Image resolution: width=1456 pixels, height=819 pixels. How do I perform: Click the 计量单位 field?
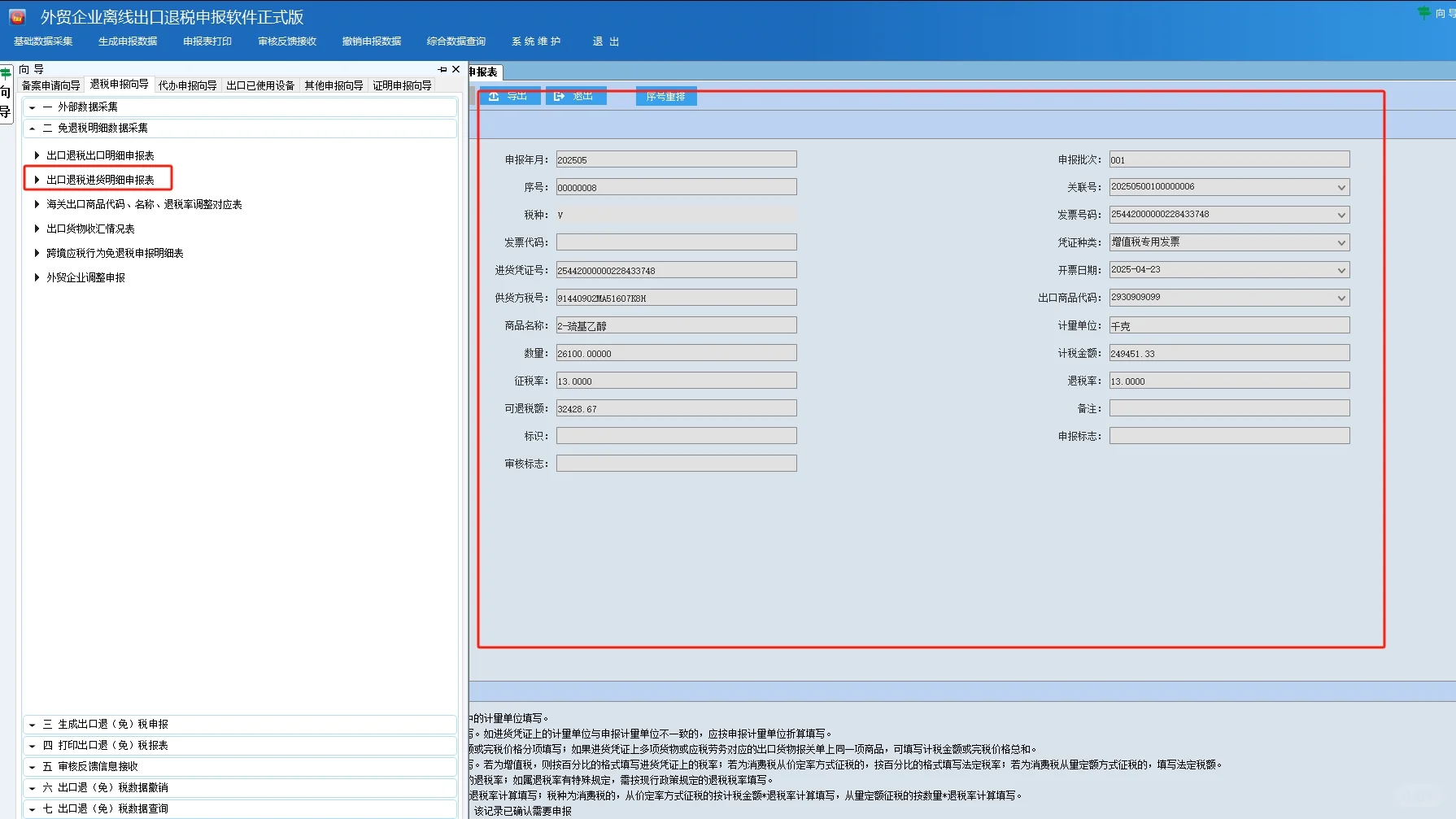coord(1230,325)
